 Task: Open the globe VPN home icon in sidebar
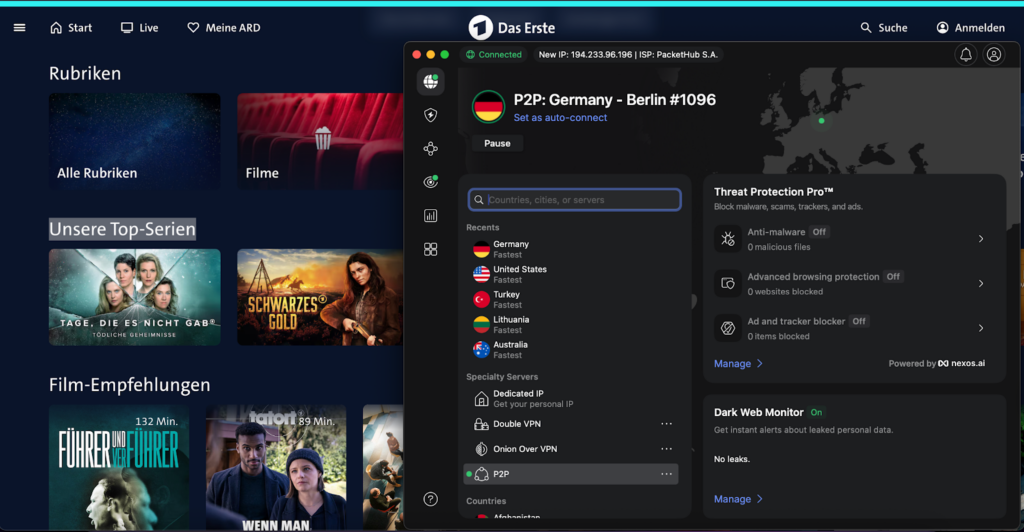(x=430, y=82)
